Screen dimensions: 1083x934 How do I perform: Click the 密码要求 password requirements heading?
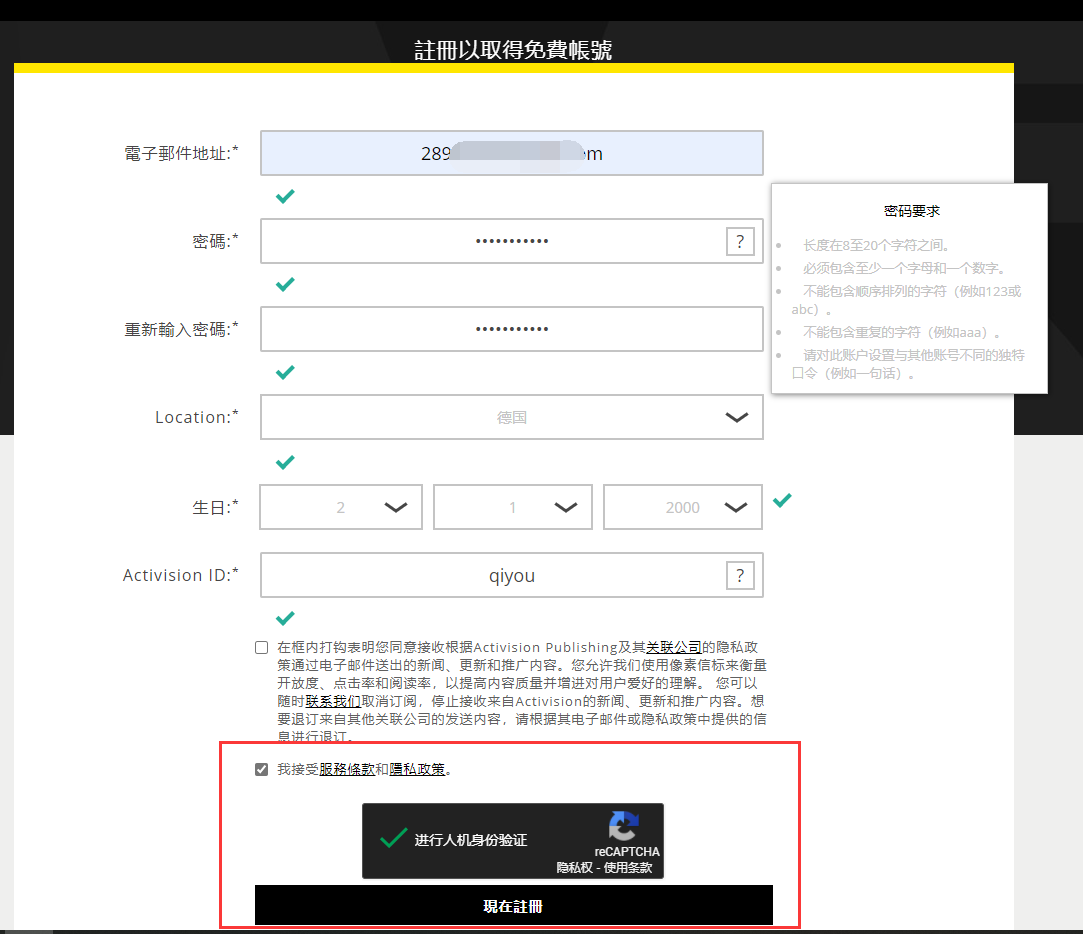click(x=912, y=211)
